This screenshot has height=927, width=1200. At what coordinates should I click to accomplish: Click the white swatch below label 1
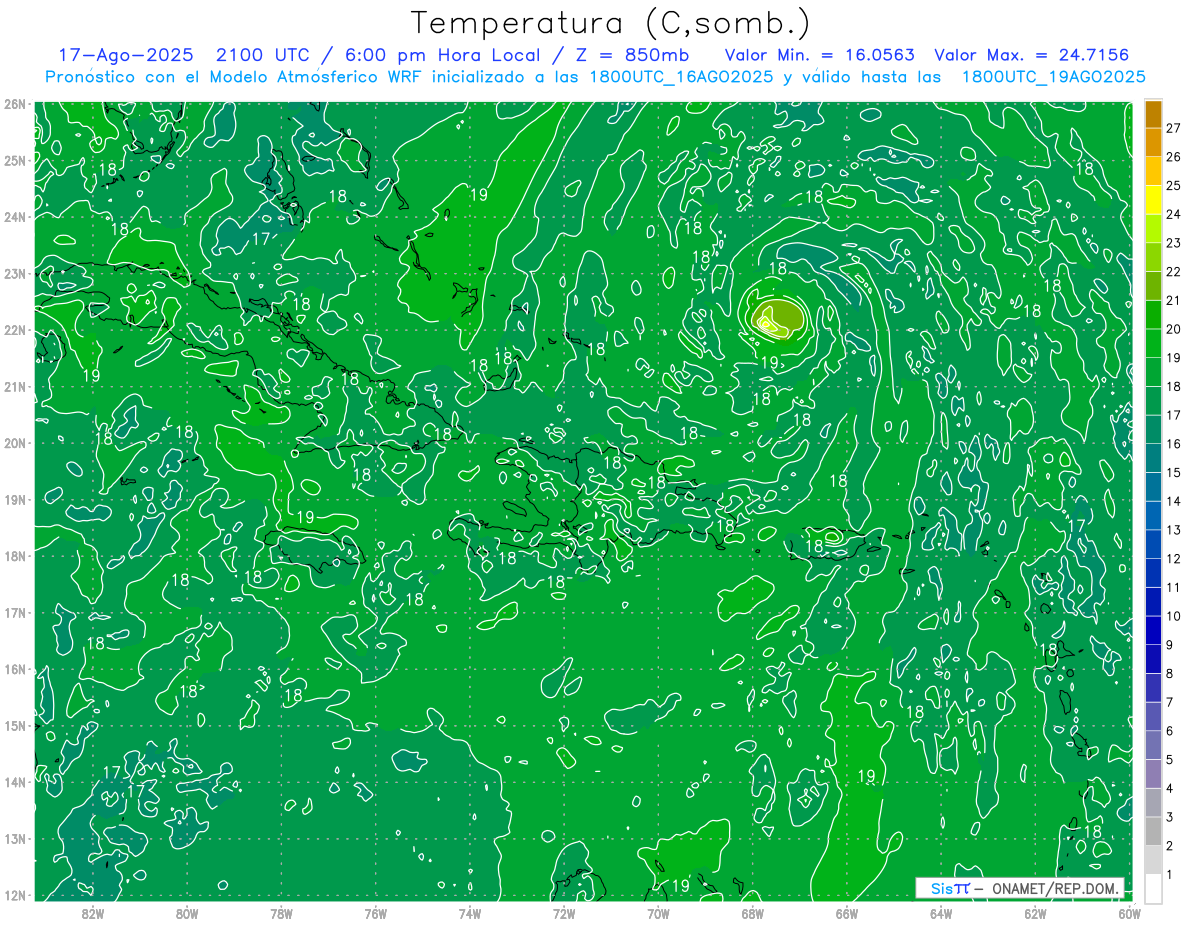1153,888
